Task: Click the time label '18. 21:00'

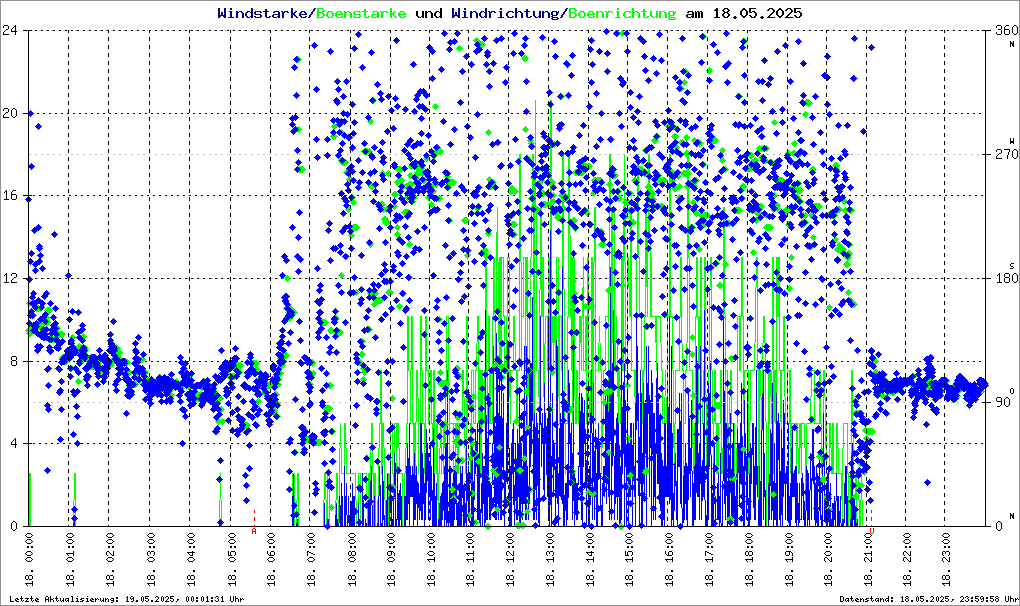Action: point(869,558)
